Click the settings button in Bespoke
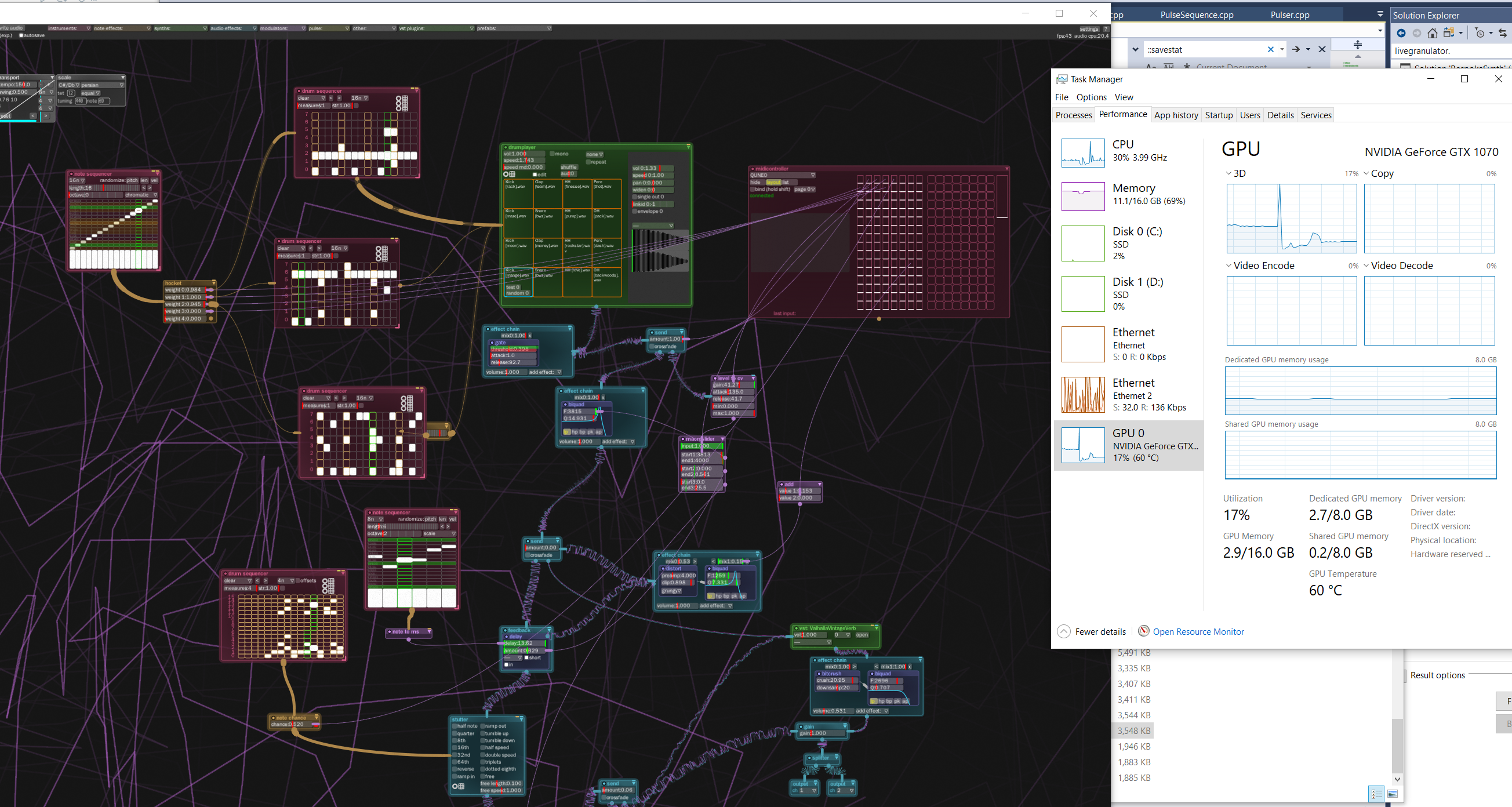This screenshot has width=1512, height=807. tap(1089, 29)
